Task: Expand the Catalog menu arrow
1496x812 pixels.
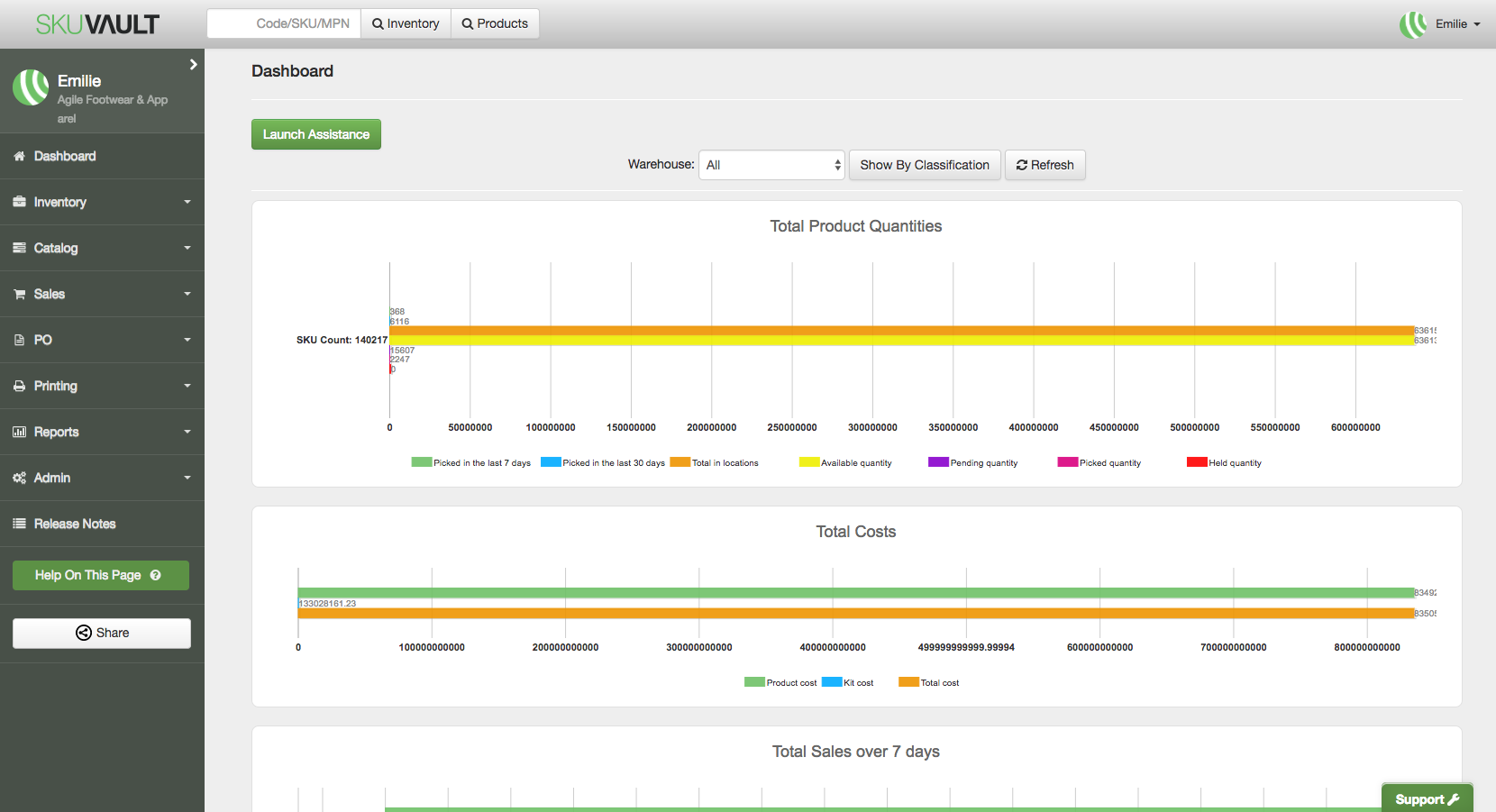Action: pyautogui.click(x=187, y=248)
